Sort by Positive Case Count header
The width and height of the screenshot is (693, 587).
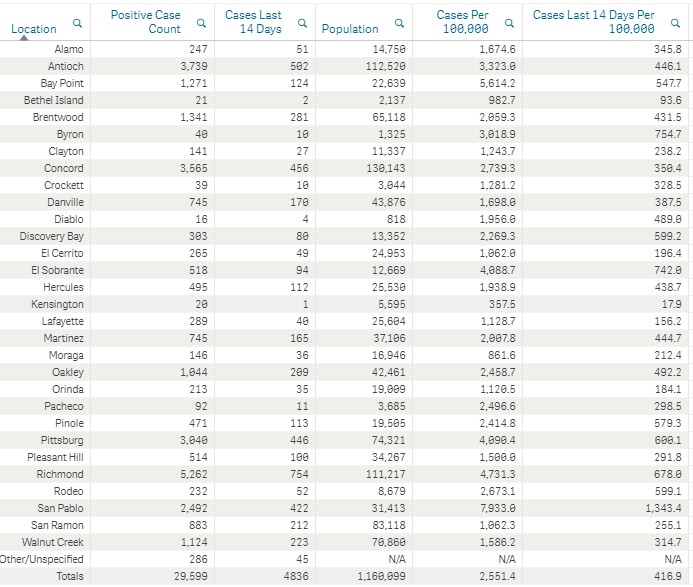145,22
